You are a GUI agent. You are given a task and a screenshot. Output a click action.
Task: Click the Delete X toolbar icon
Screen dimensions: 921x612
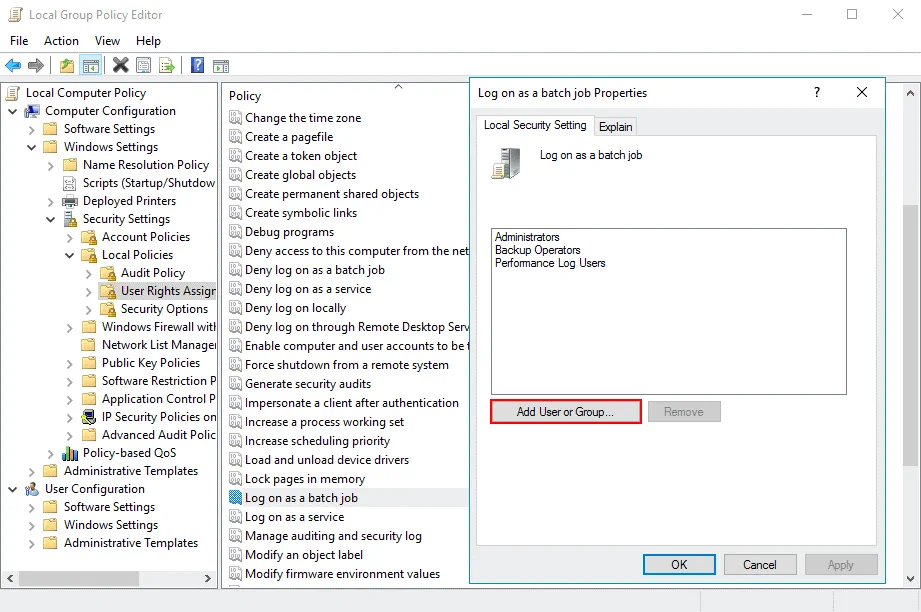(x=120, y=66)
